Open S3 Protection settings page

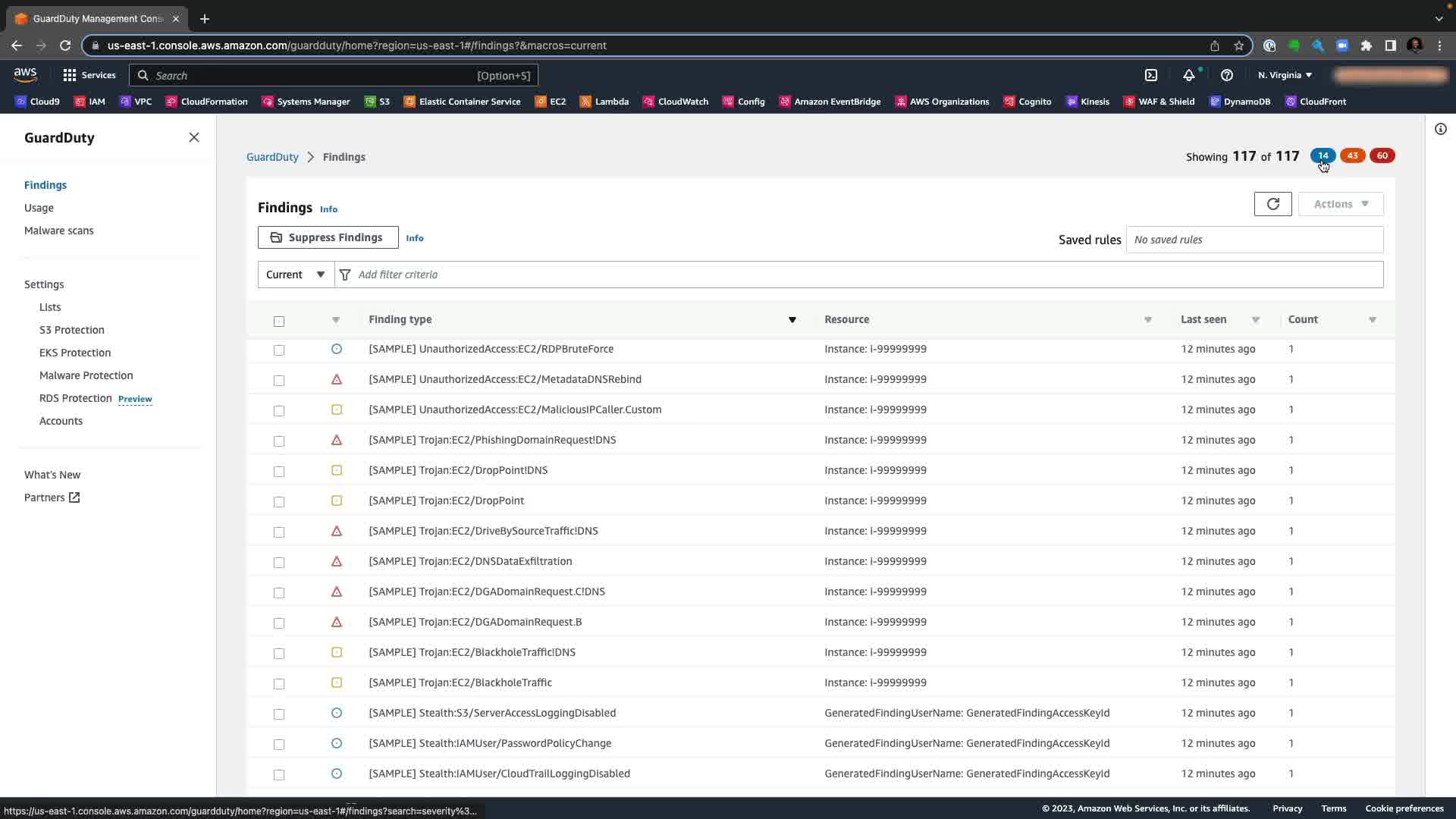pos(71,330)
